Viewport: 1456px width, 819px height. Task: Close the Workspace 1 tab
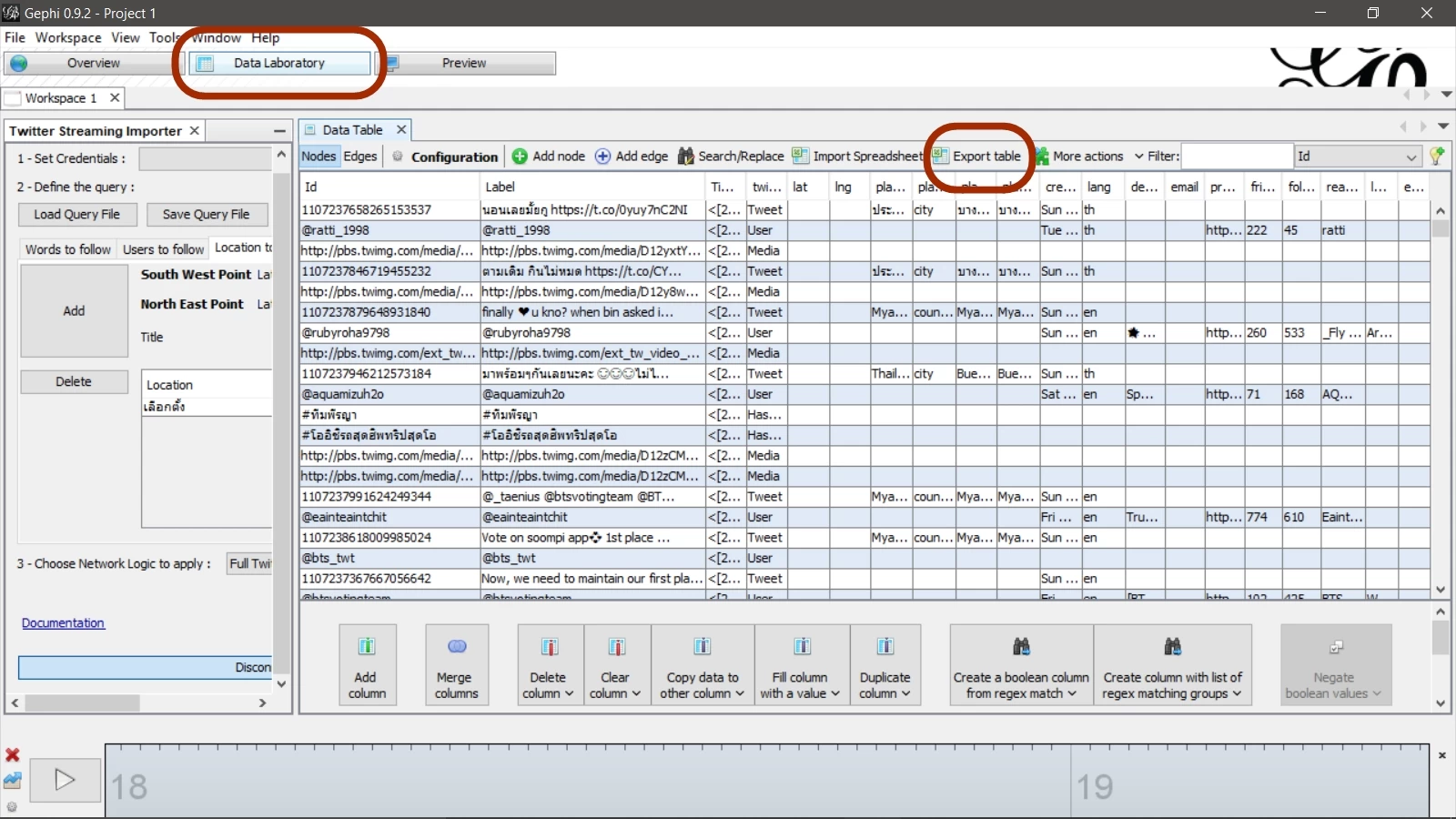115,97
